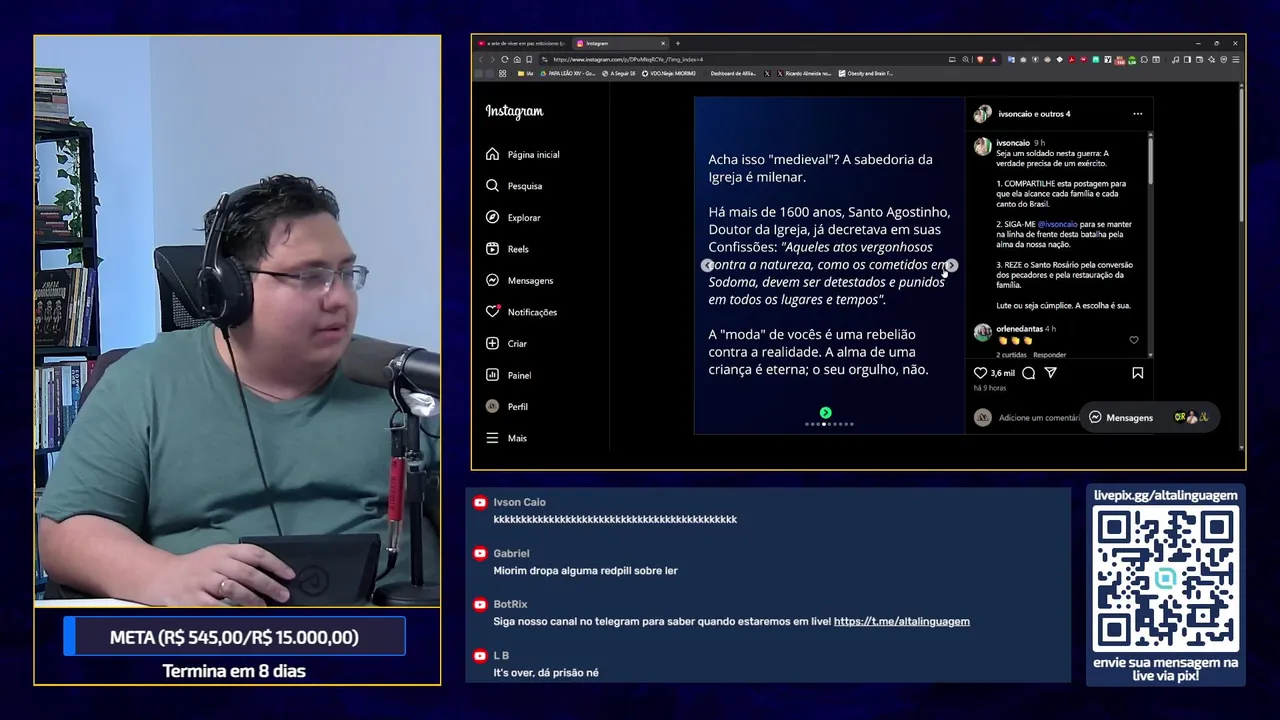This screenshot has width=1280, height=720.
Task: Focus the Adicione um comentário field
Action: click(x=1038, y=418)
